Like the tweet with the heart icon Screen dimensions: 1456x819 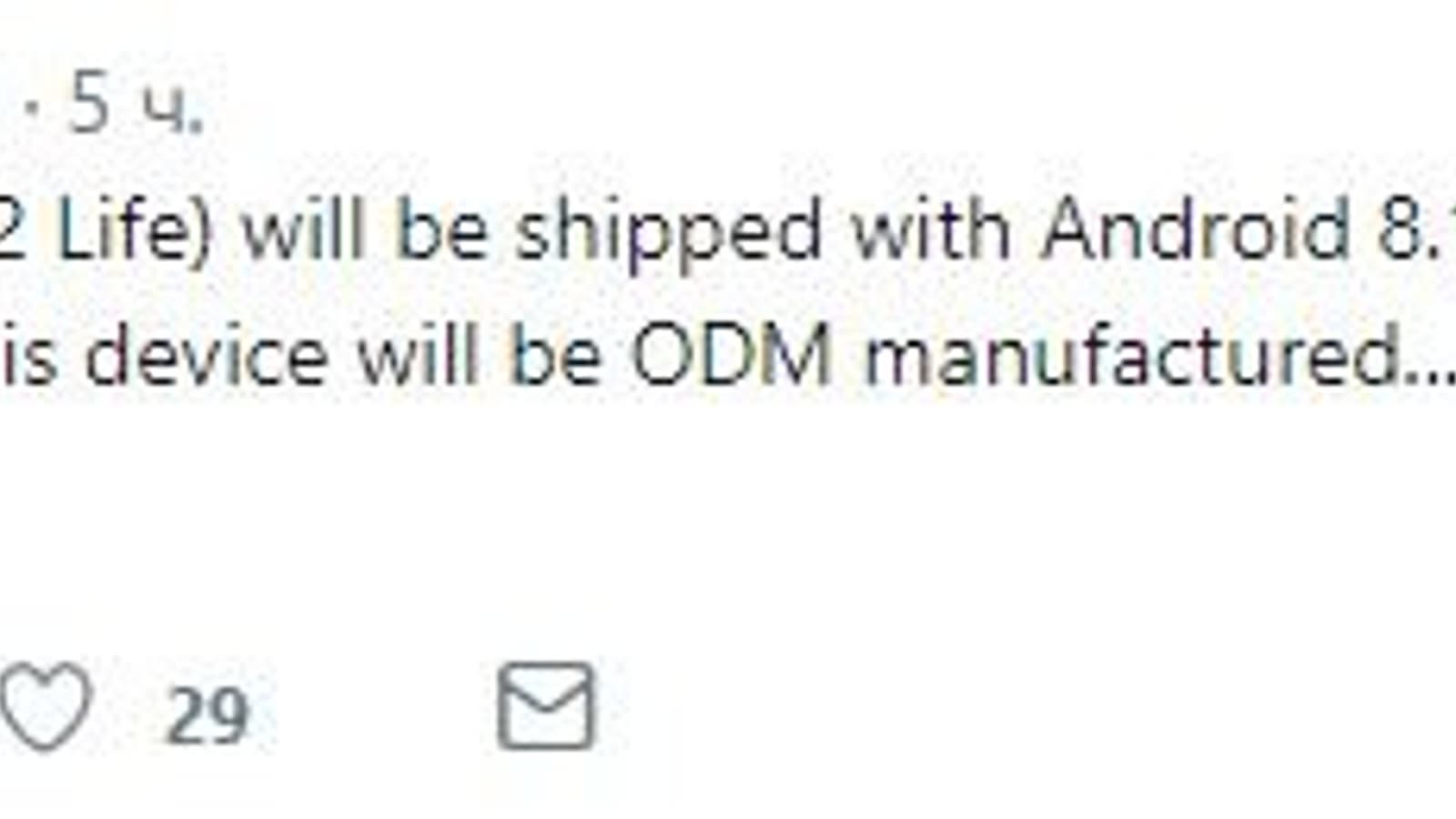click(x=45, y=707)
